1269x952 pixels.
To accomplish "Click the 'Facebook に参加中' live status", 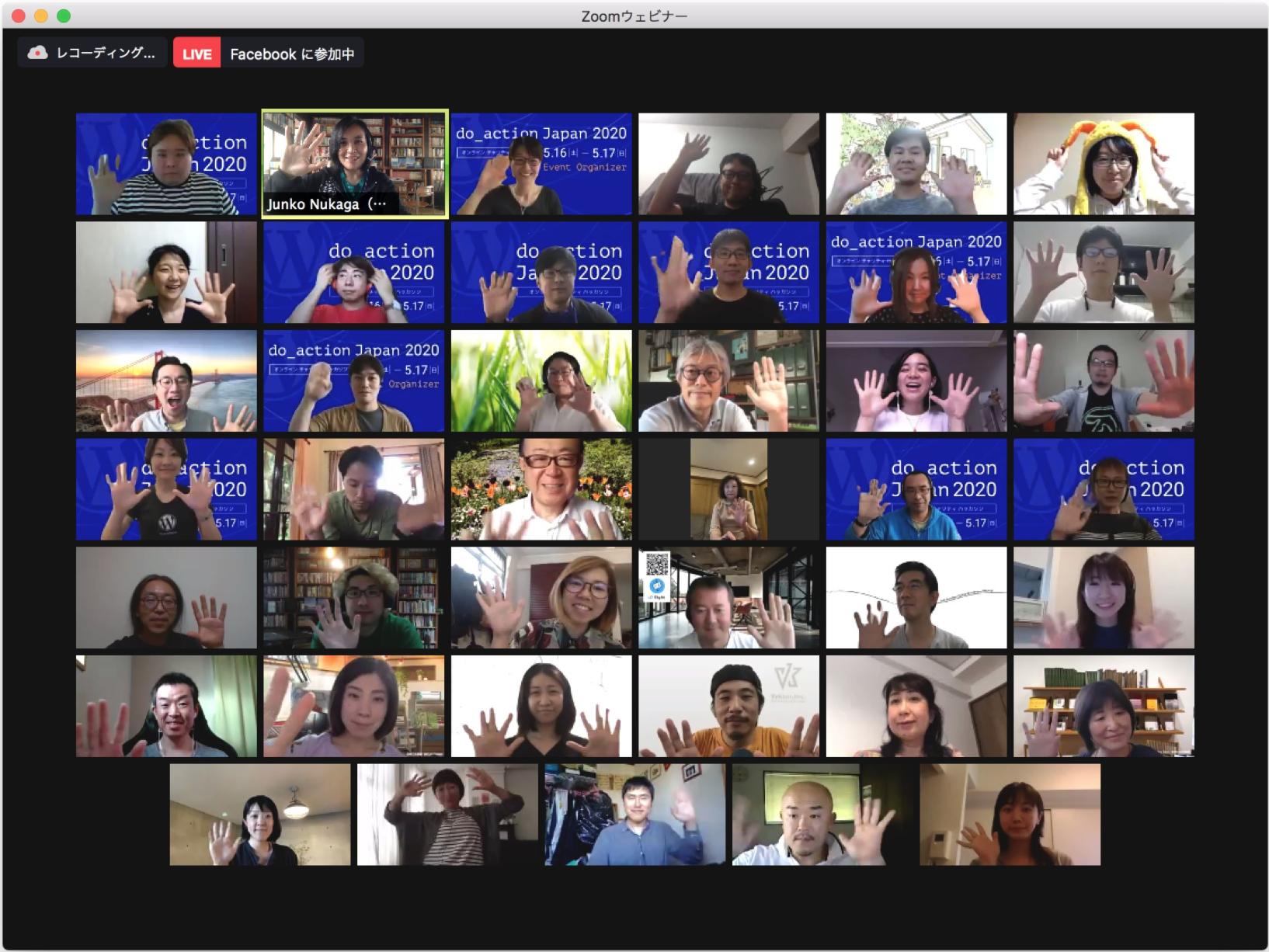I will [292, 54].
